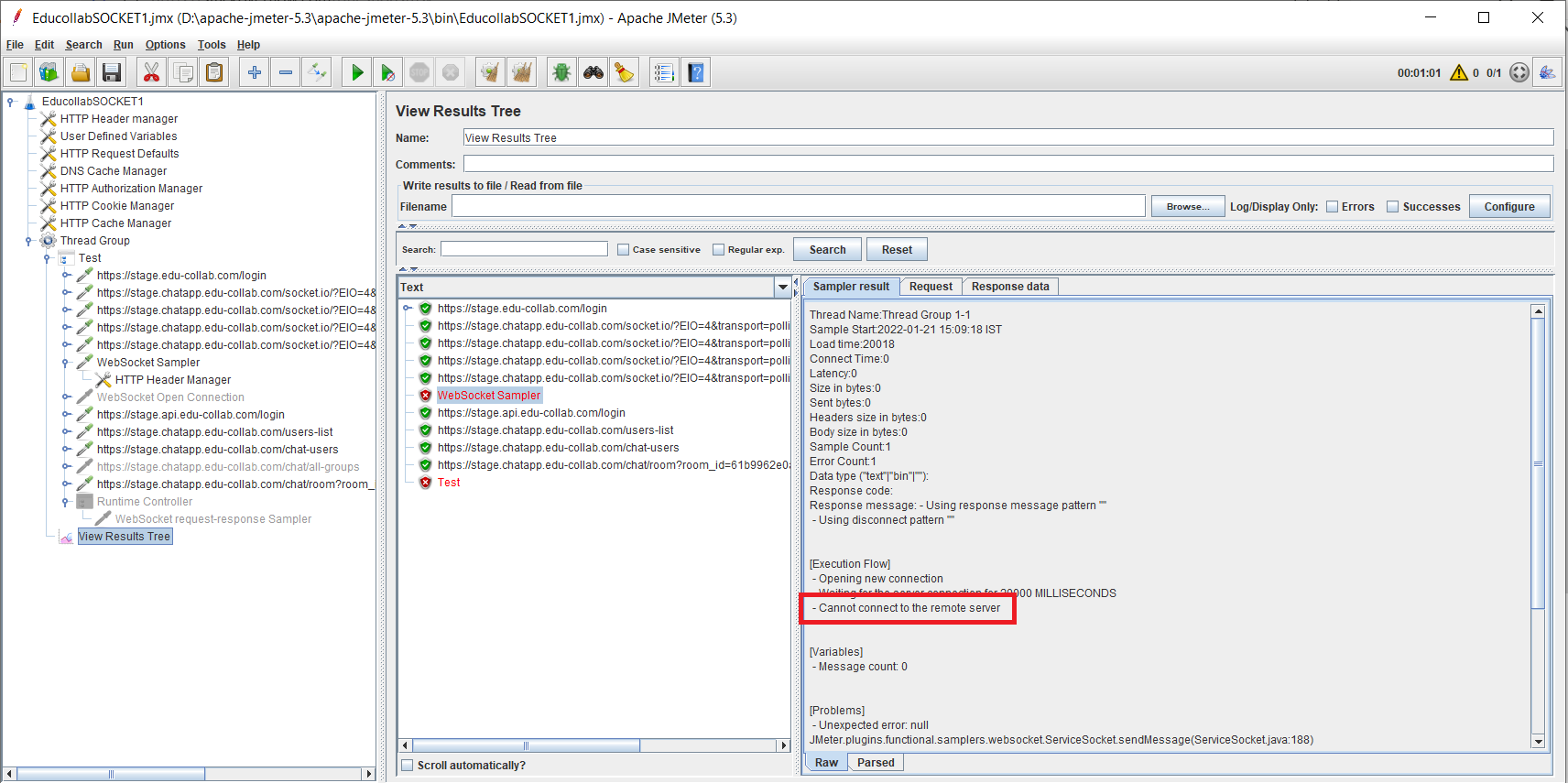Screen dimensions: 1568x783
Task: Focus the Search text field
Action: click(x=524, y=249)
